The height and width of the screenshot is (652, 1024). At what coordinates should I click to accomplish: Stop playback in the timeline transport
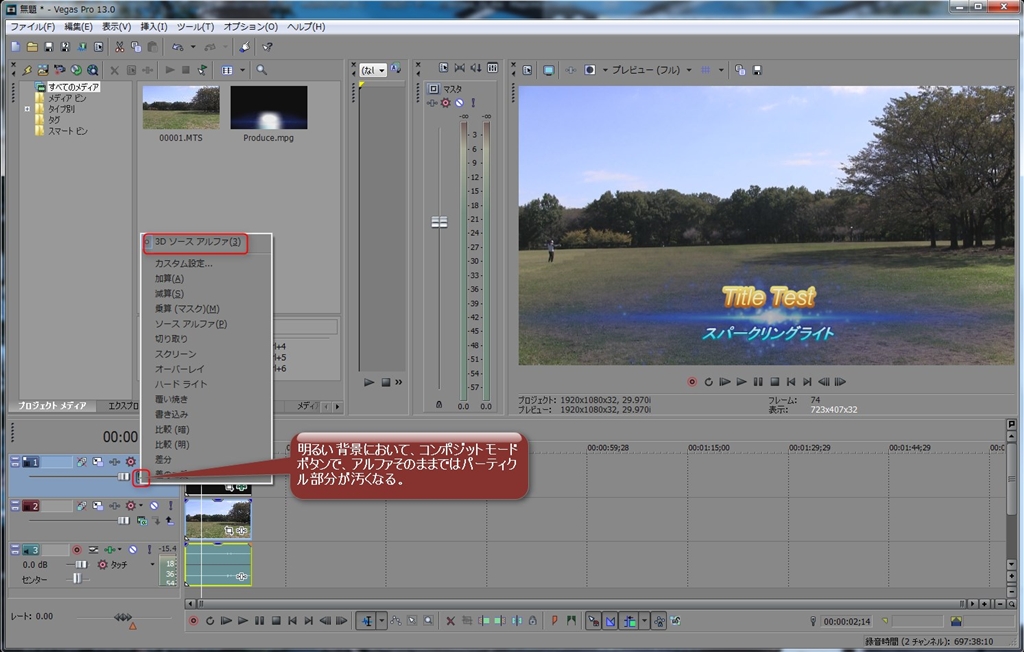pyautogui.click(x=276, y=621)
